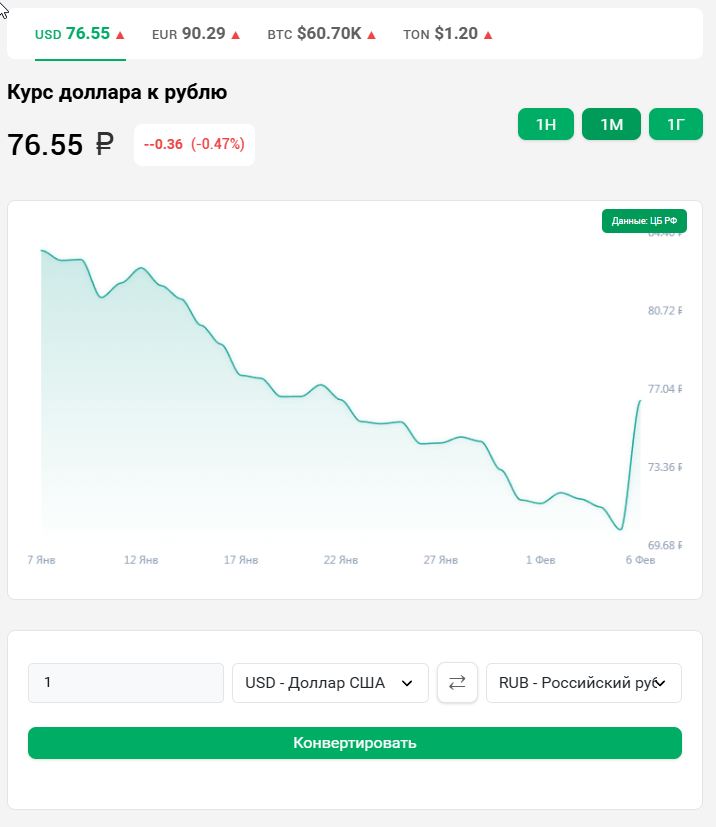Open the USD - Доллар США dropdown
Viewport: 716px width, 827px height.
[330, 683]
